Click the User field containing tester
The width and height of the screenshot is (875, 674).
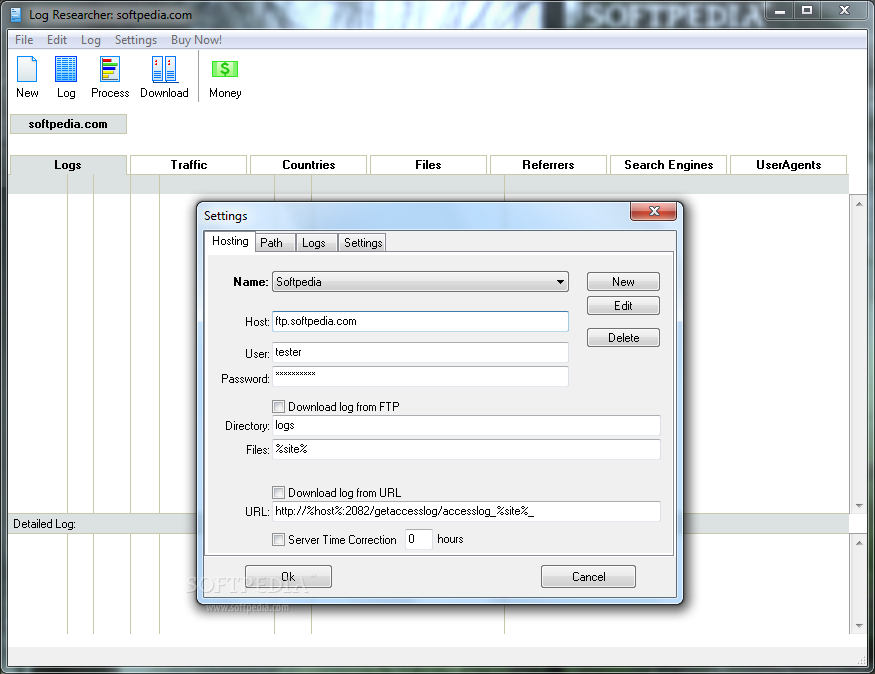click(x=420, y=352)
